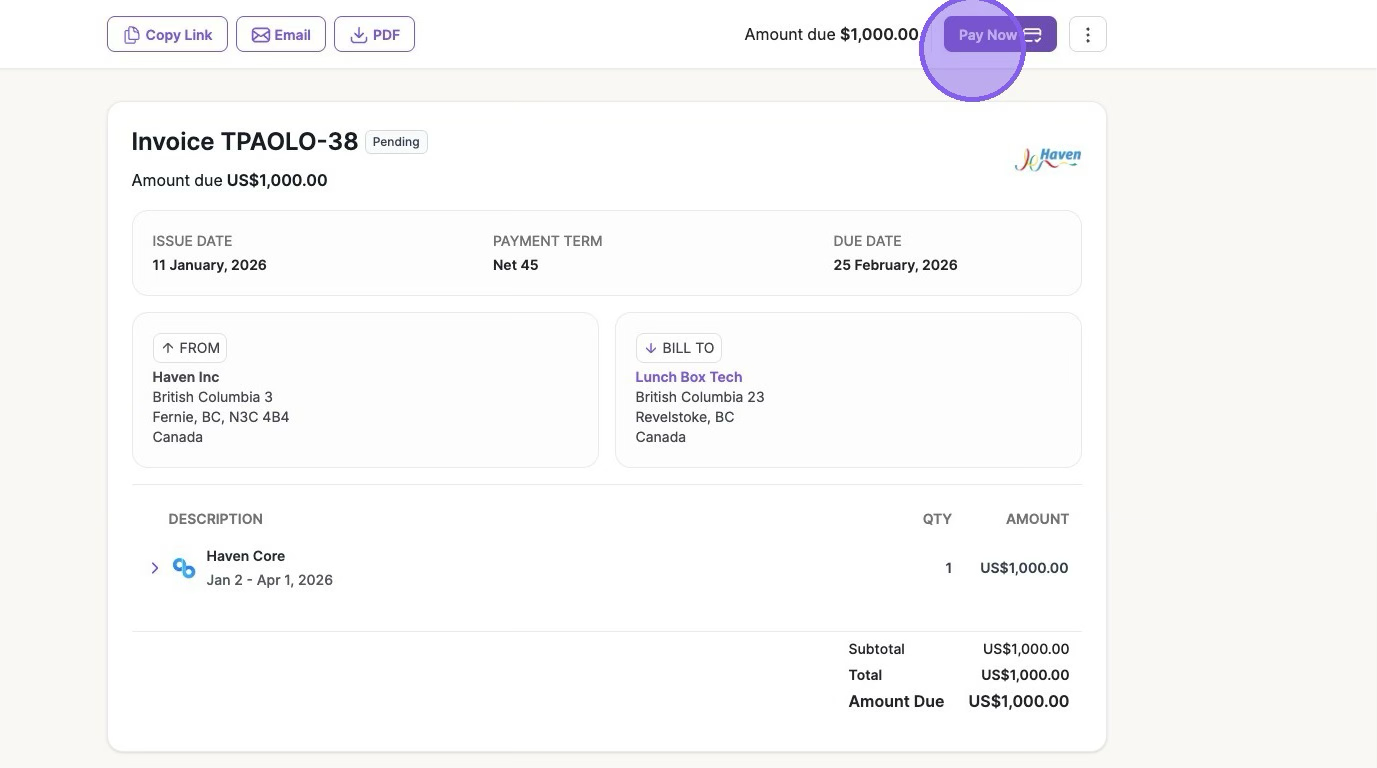Click the down arrow beside BILL TO
Viewport: 1377px width, 768px height.
coord(651,348)
